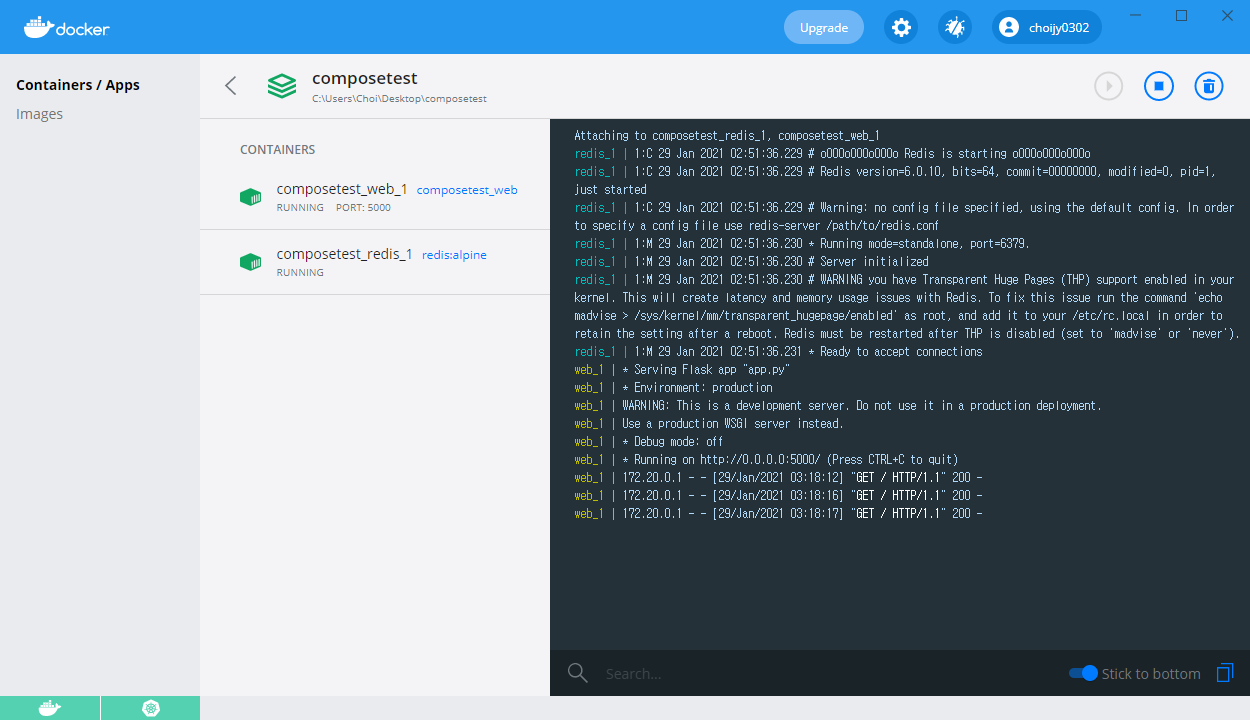This screenshot has width=1250, height=720.
Task: Click the PORT: 5000 label
Action: tap(363, 208)
